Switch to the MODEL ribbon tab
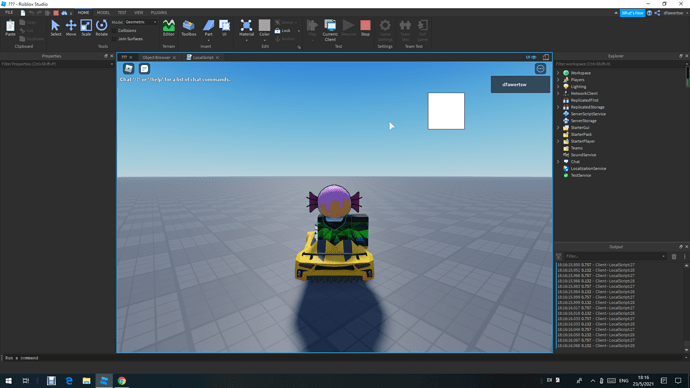 (x=103, y=13)
